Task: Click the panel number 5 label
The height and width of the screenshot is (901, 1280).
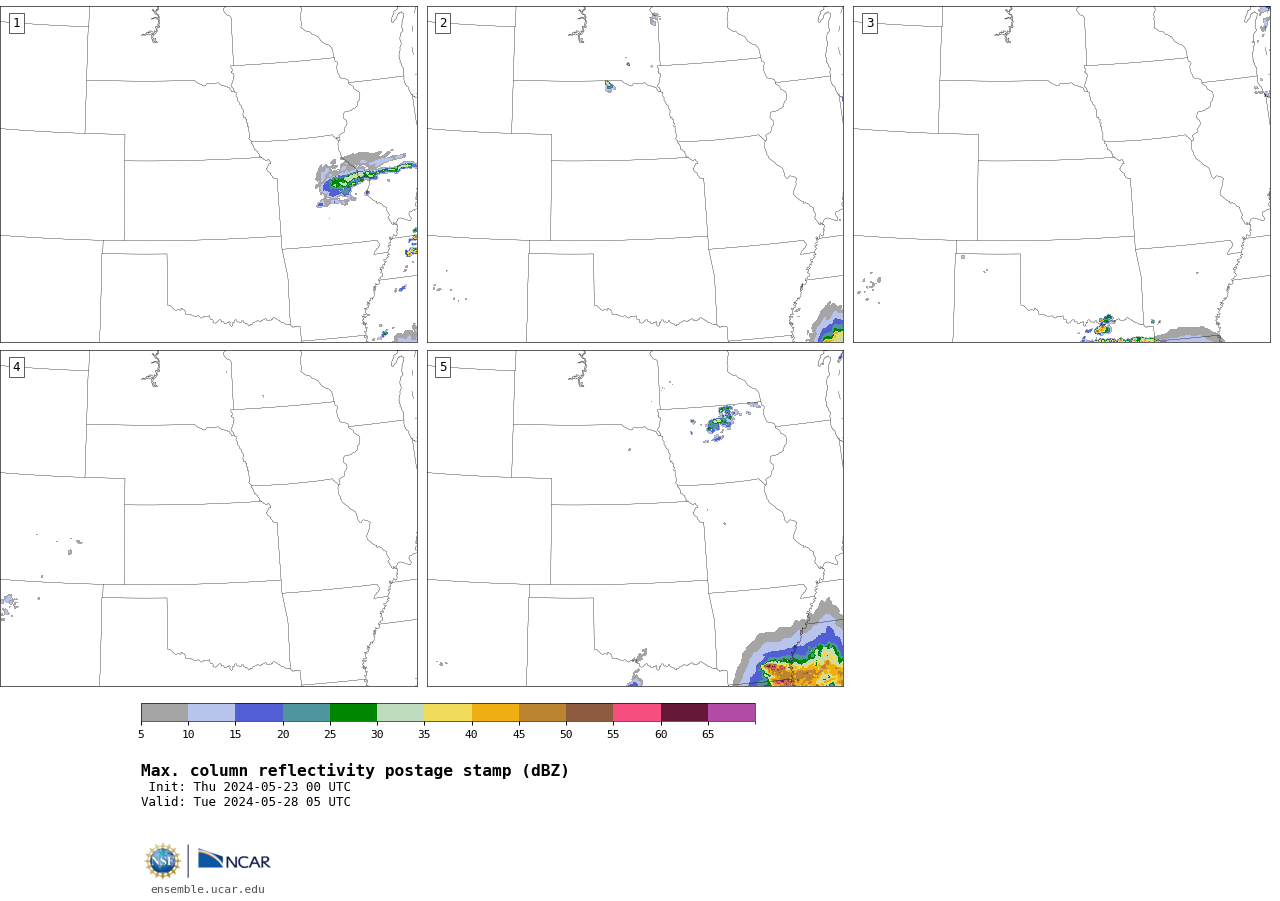Action: click(443, 367)
